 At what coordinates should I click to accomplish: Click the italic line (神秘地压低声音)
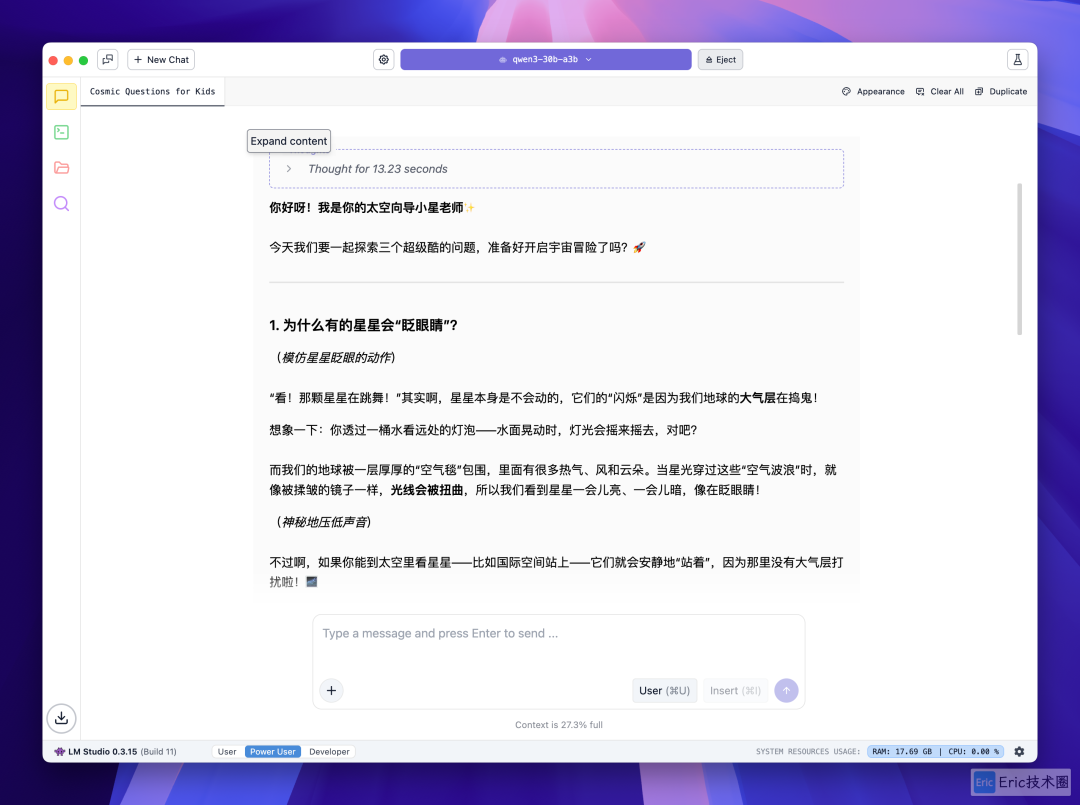324,522
